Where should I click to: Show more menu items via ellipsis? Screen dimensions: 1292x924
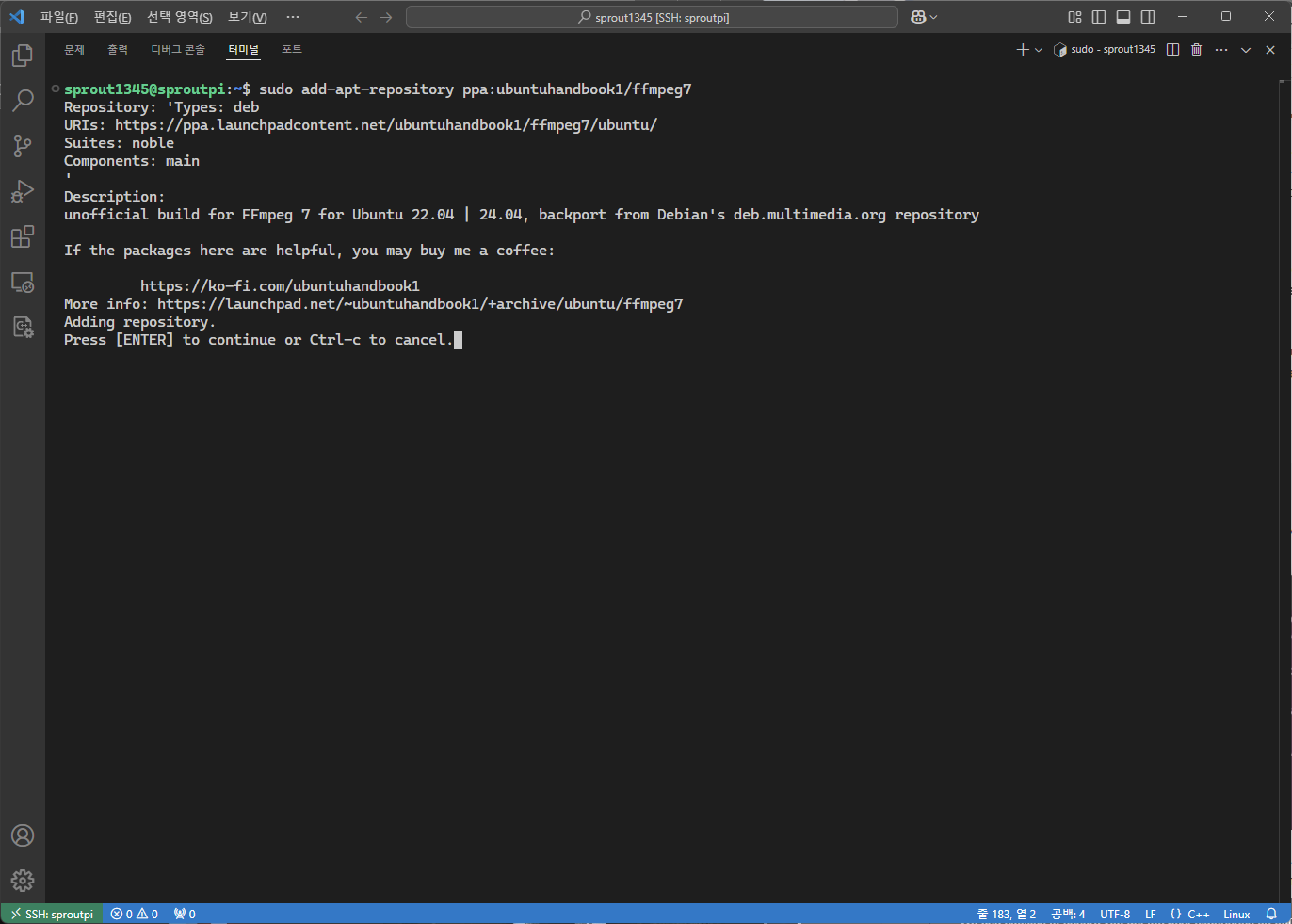click(293, 17)
